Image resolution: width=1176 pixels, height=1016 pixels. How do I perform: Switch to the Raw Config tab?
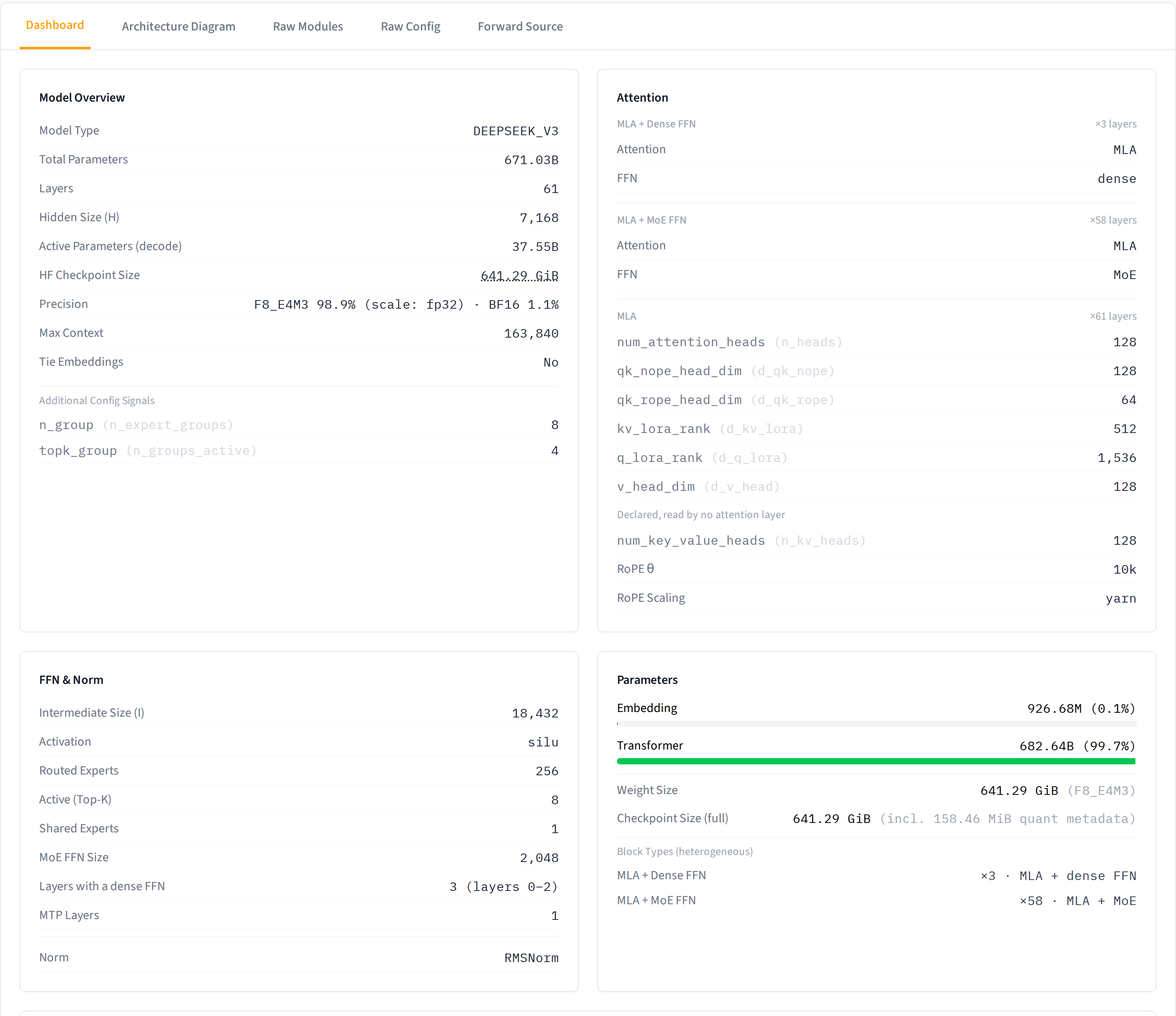click(411, 27)
